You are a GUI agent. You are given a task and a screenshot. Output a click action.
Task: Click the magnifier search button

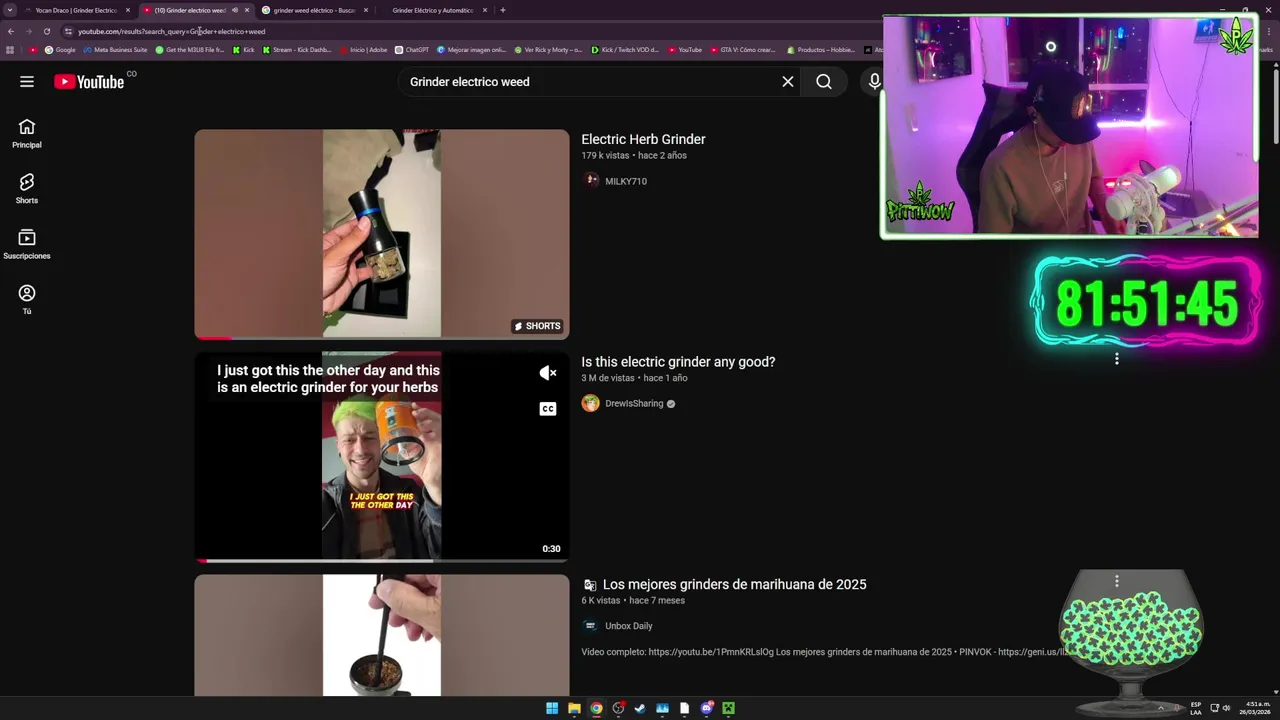click(824, 82)
